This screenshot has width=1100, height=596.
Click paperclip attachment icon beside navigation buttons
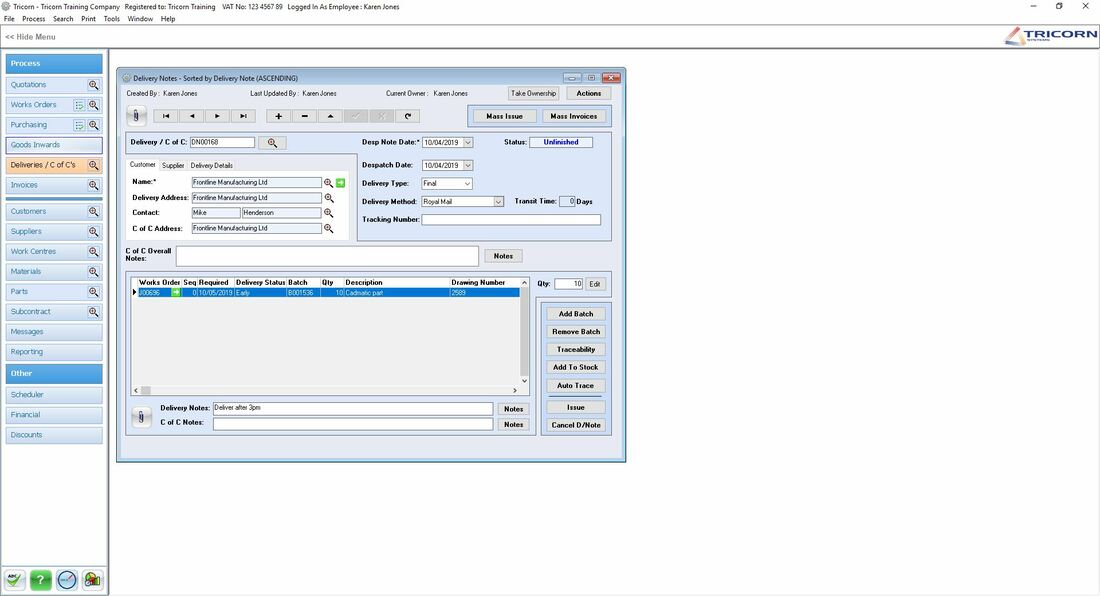pos(136,116)
